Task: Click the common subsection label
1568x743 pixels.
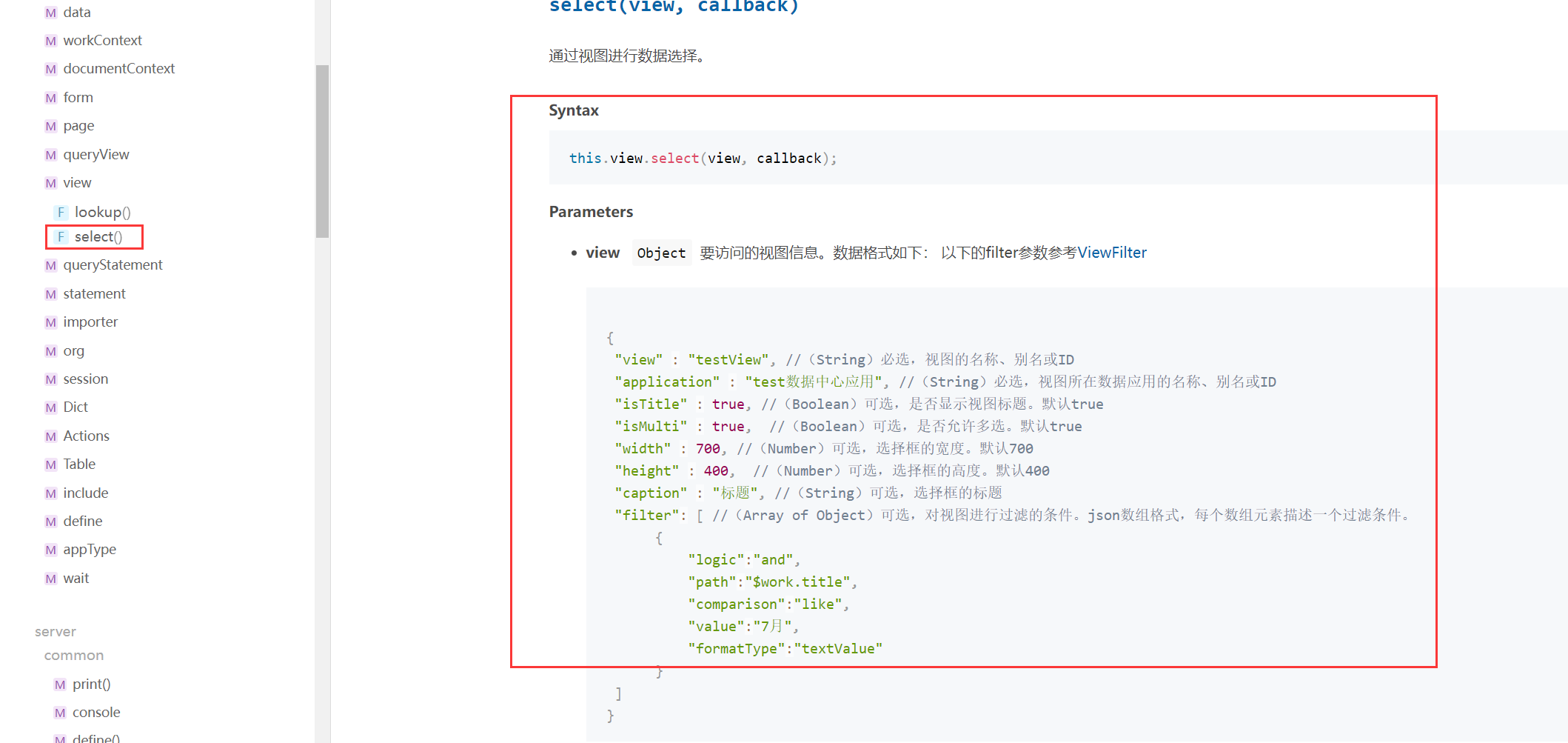Action: [x=74, y=656]
